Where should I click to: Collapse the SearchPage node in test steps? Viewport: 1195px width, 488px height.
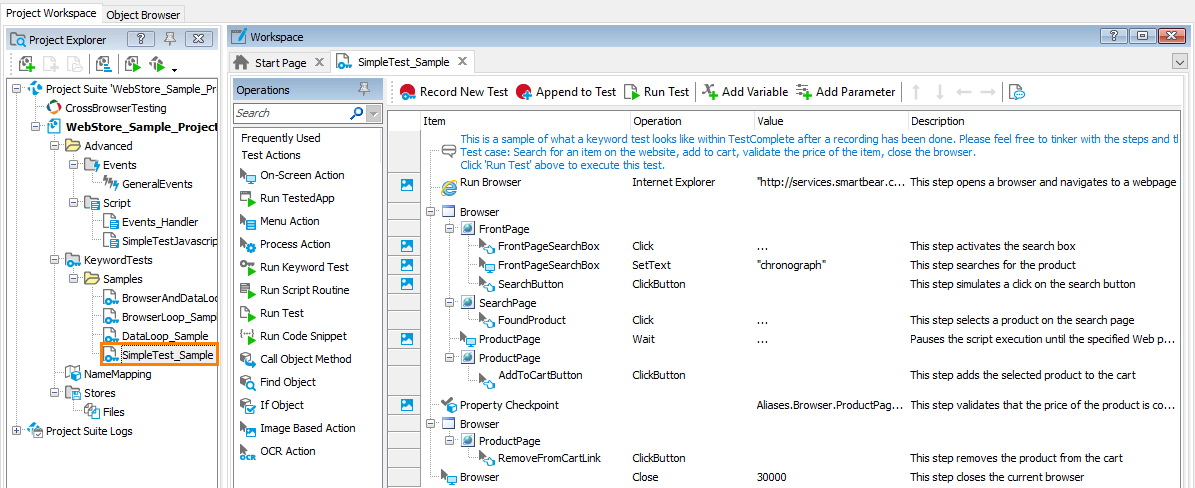coord(450,303)
